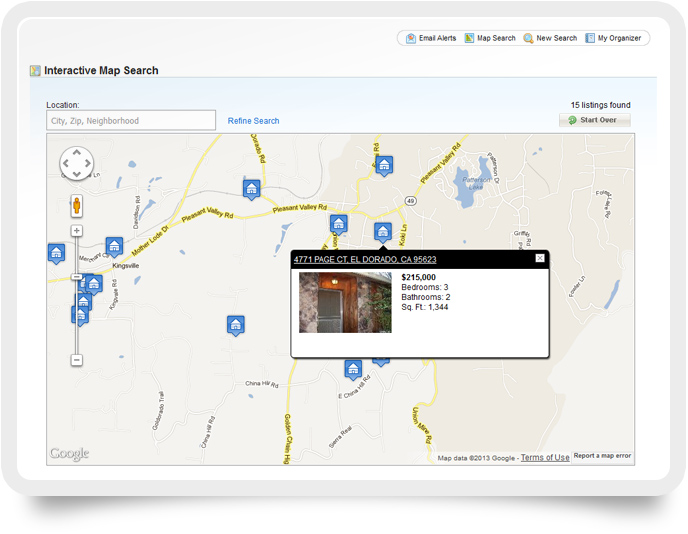Screen dimensions: 688x534
Task: Open the 4771 PAGE CT, EL DORADO address link
Action: tap(365, 259)
